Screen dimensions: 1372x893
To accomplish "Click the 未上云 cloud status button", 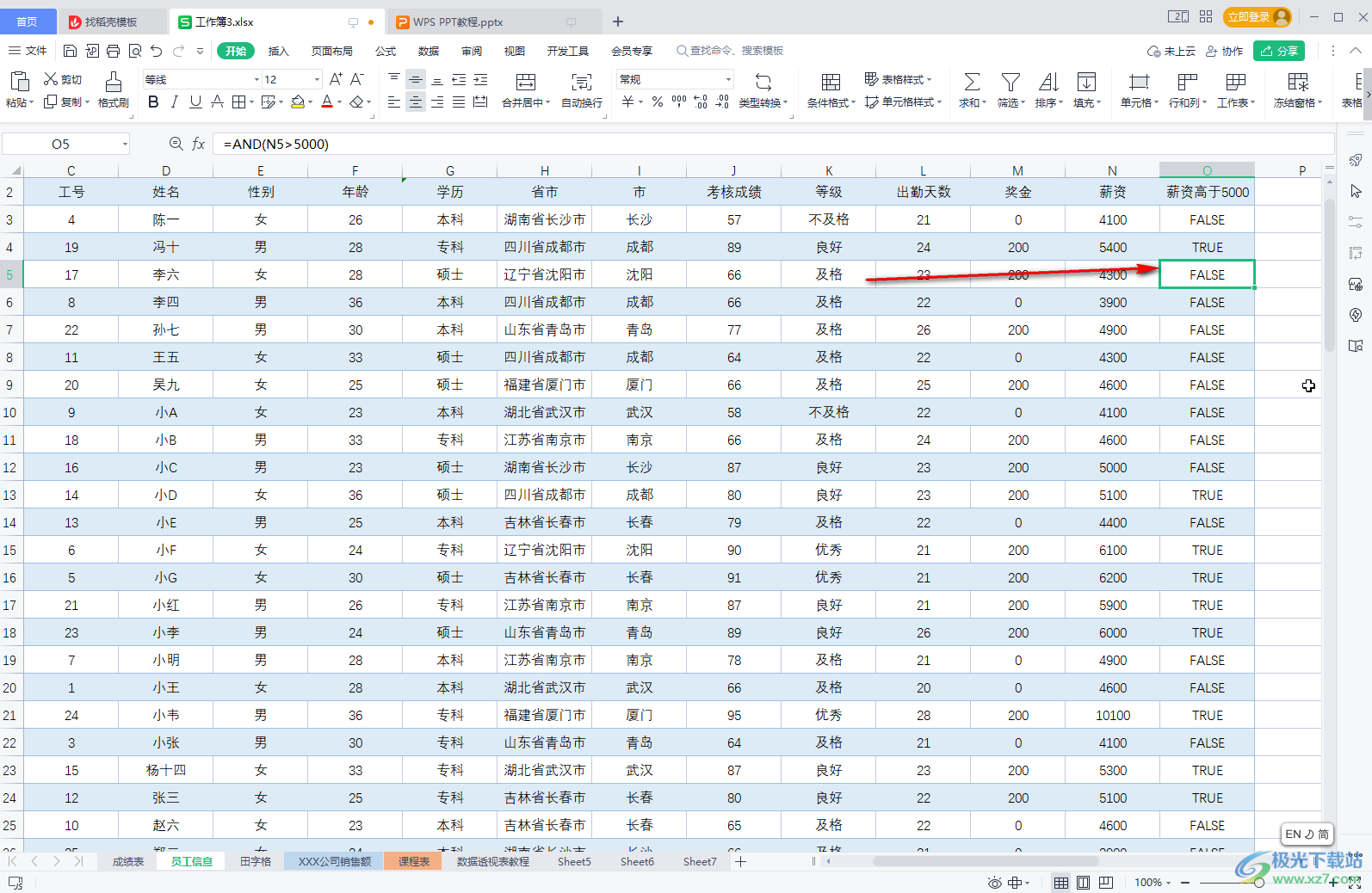I will click(1171, 51).
